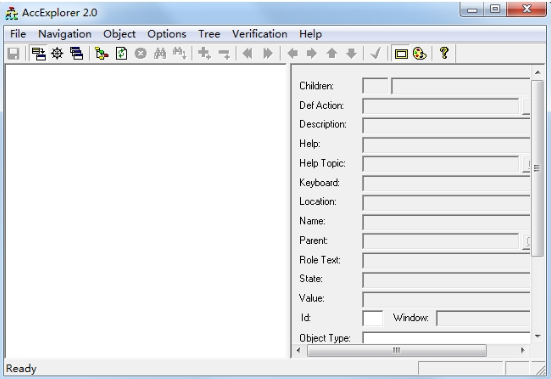Screen dimensions: 551x379
Task: Click the up arrow navigation icon
Action: 332,54
